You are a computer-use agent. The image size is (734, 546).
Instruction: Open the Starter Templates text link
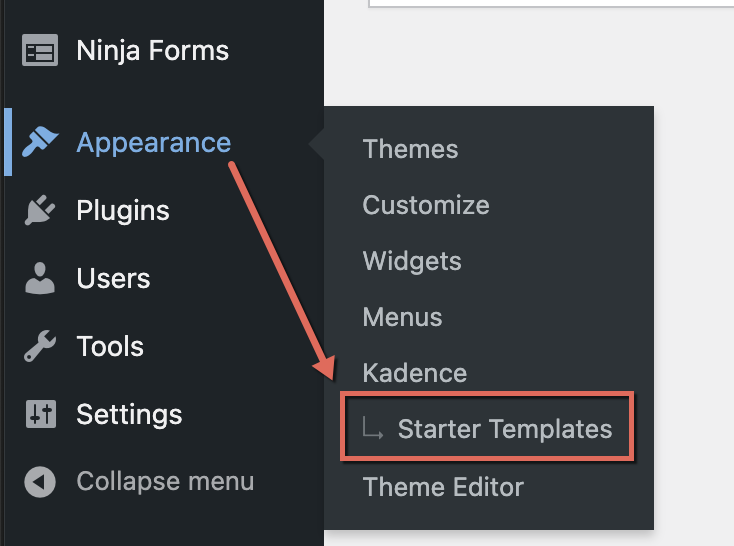click(504, 429)
